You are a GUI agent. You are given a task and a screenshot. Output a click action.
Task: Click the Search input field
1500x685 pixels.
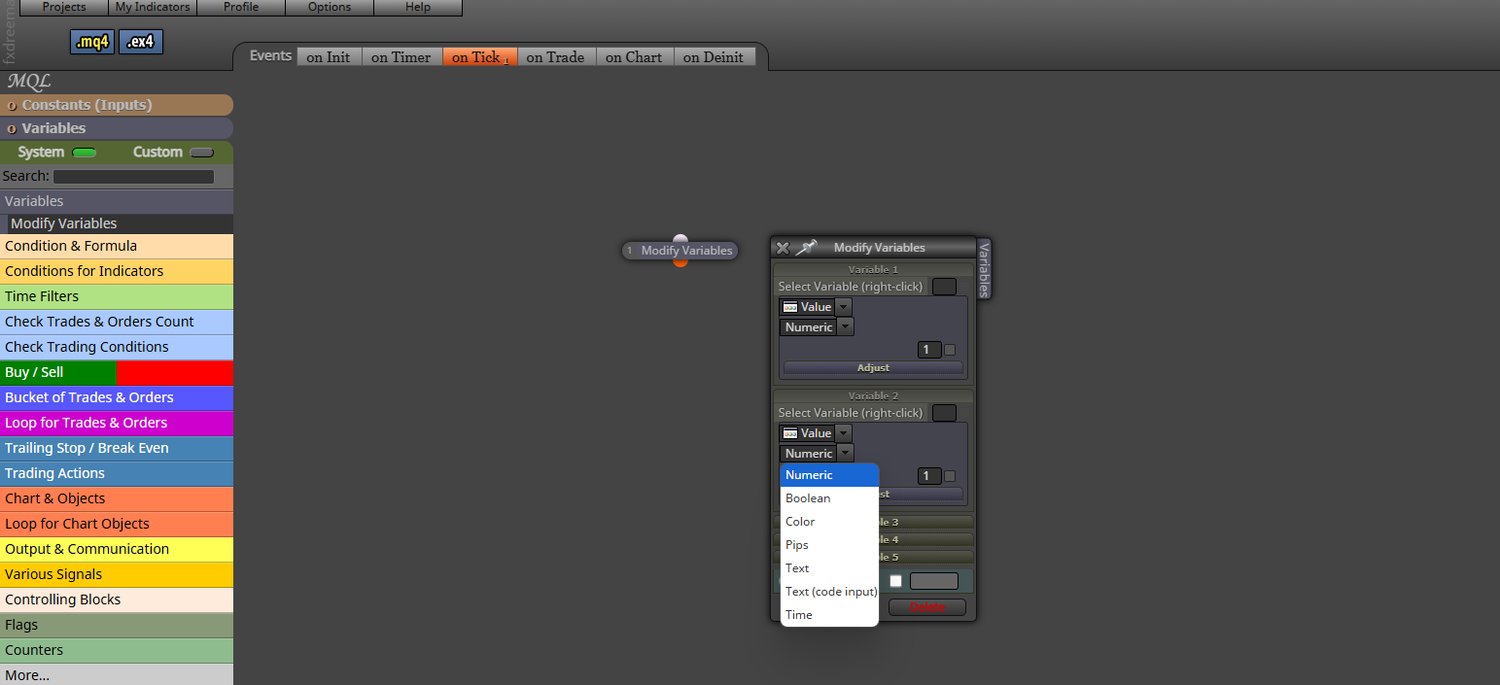(x=135, y=176)
